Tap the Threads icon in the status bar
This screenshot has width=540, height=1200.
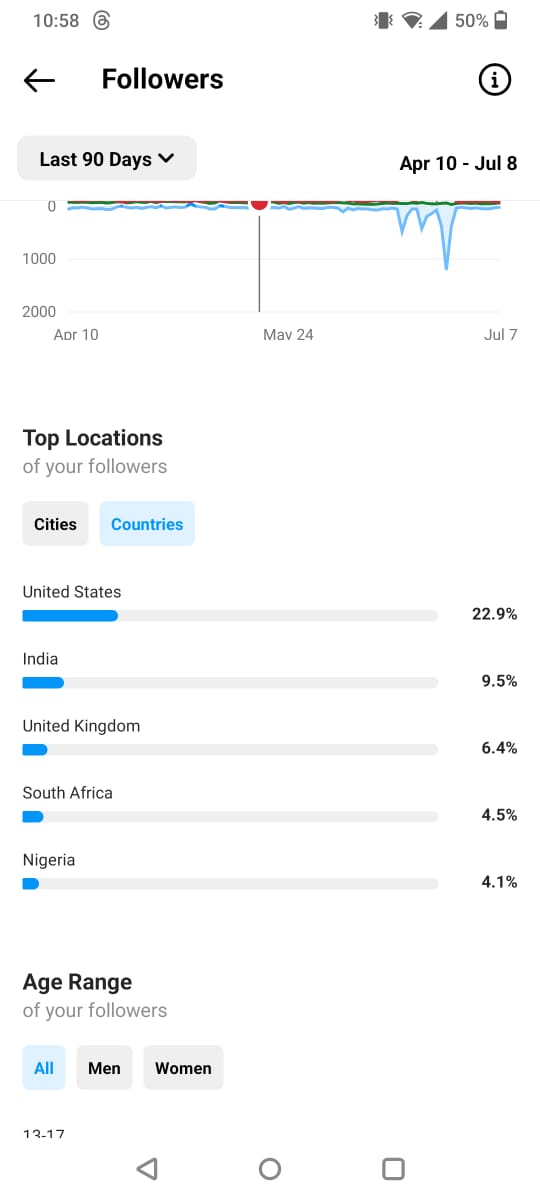click(101, 20)
